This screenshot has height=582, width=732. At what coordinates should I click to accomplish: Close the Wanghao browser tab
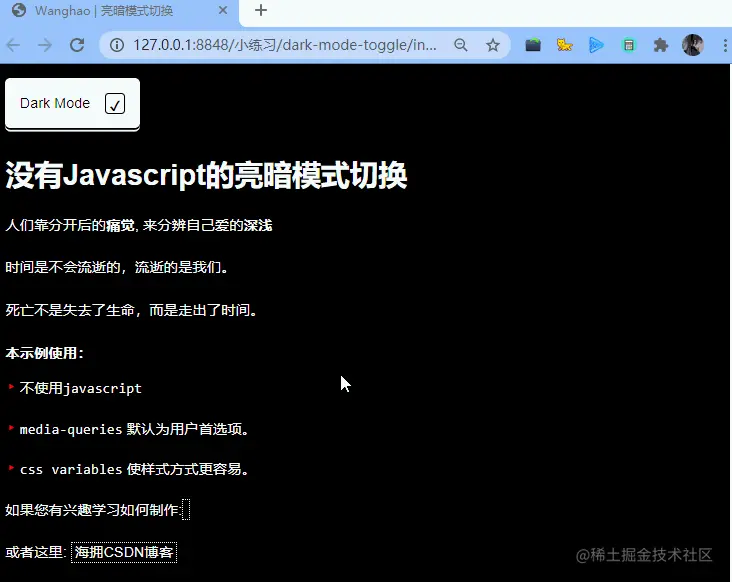point(223,10)
